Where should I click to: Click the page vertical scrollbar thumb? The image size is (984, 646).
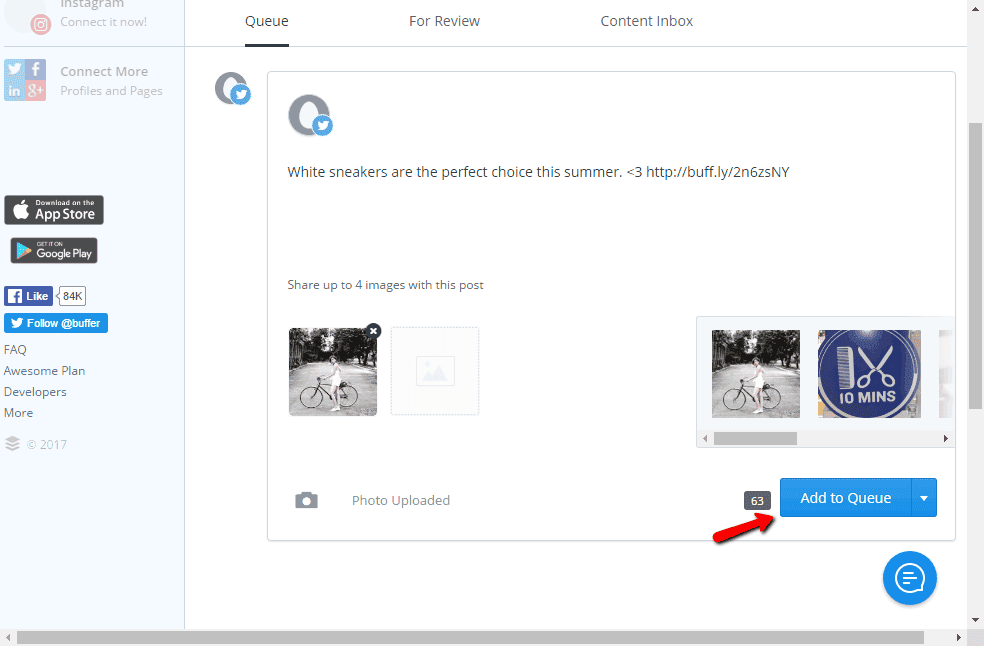click(x=975, y=266)
